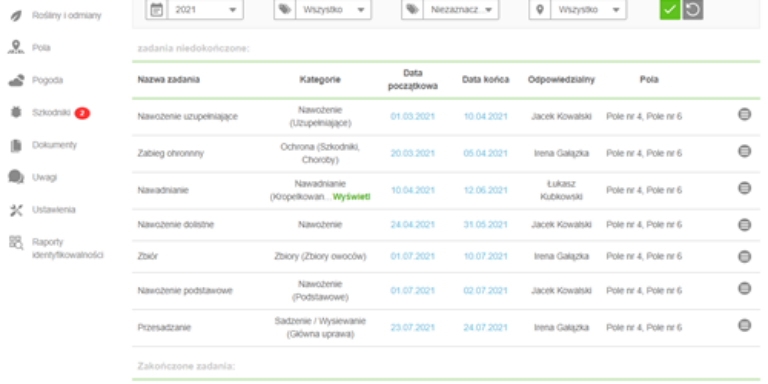Apply filters with green checkmark button

point(670,10)
